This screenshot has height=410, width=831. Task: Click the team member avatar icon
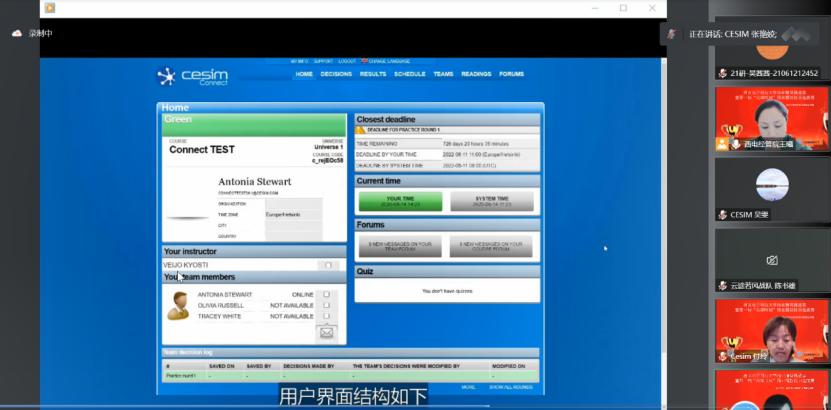tap(178, 306)
